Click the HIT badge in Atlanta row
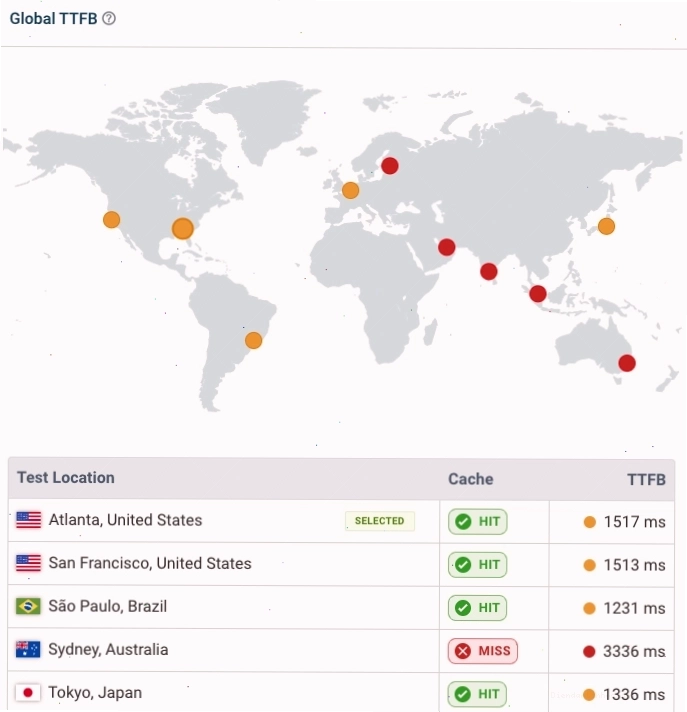Screen dimensions: 687x712 pos(478,521)
